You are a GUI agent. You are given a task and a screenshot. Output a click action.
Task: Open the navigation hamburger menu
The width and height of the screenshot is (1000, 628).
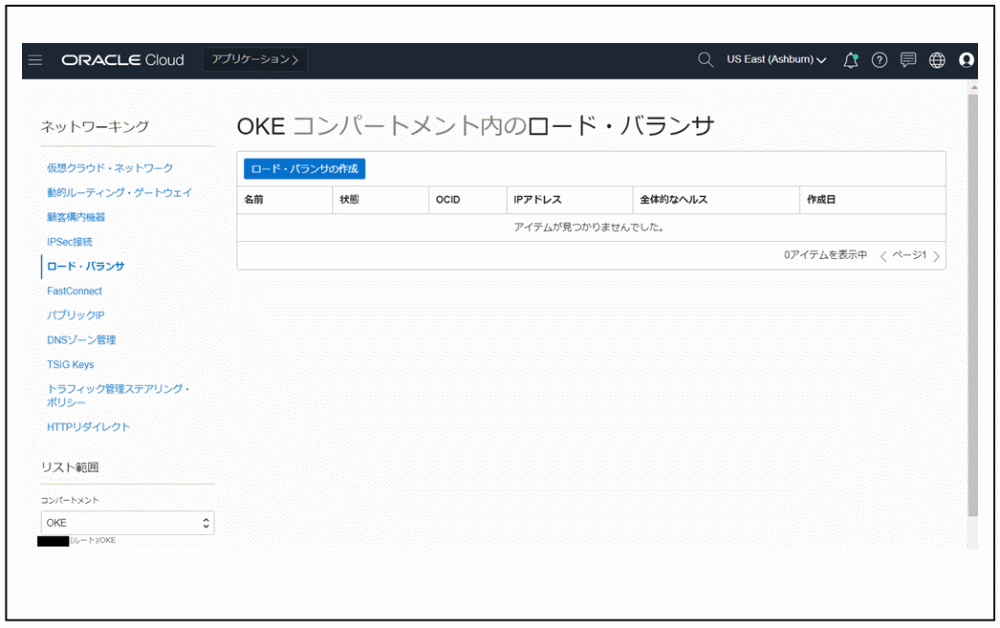coord(35,60)
